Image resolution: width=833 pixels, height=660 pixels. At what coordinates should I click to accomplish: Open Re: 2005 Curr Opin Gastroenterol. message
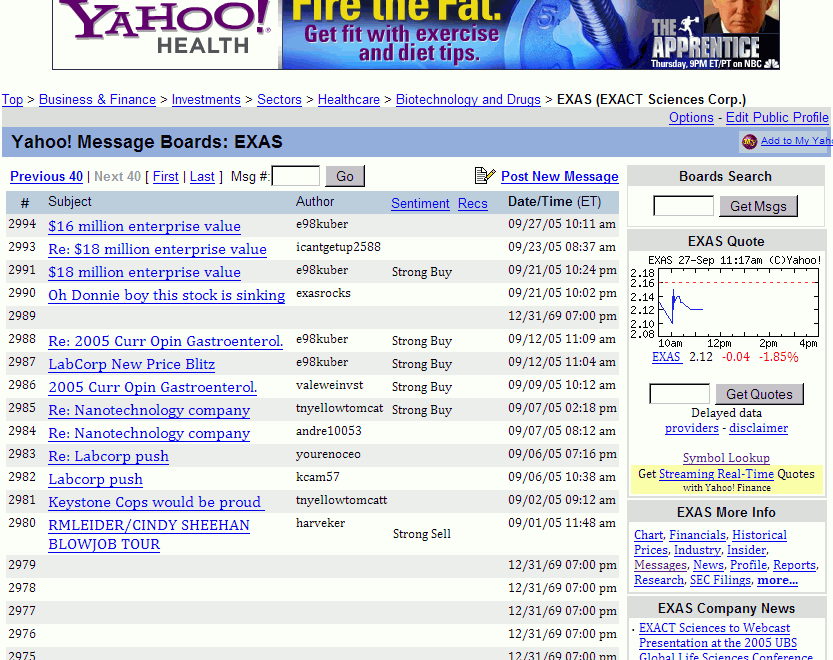[x=166, y=341]
